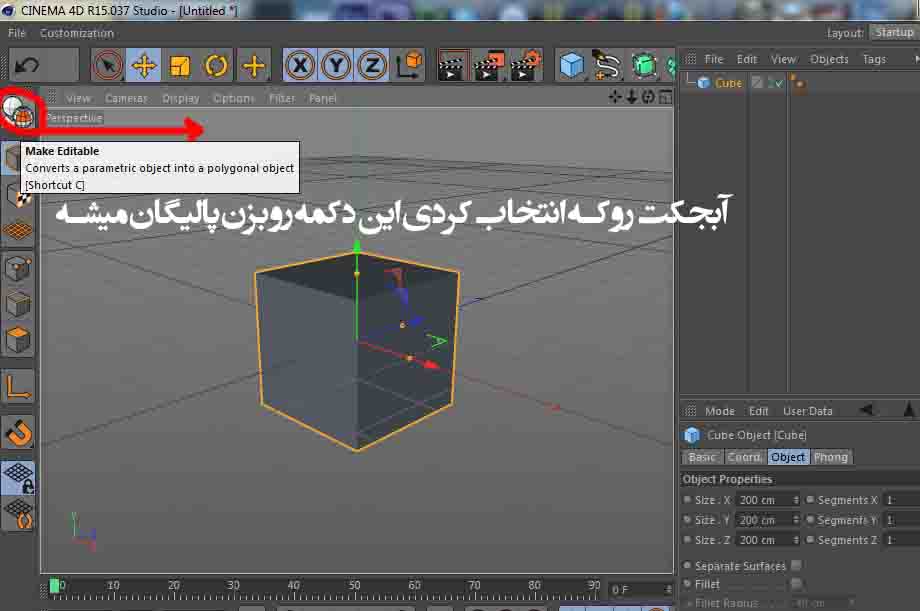This screenshot has height=611, width=920.
Task: Click Size X value field
Action: click(x=763, y=500)
